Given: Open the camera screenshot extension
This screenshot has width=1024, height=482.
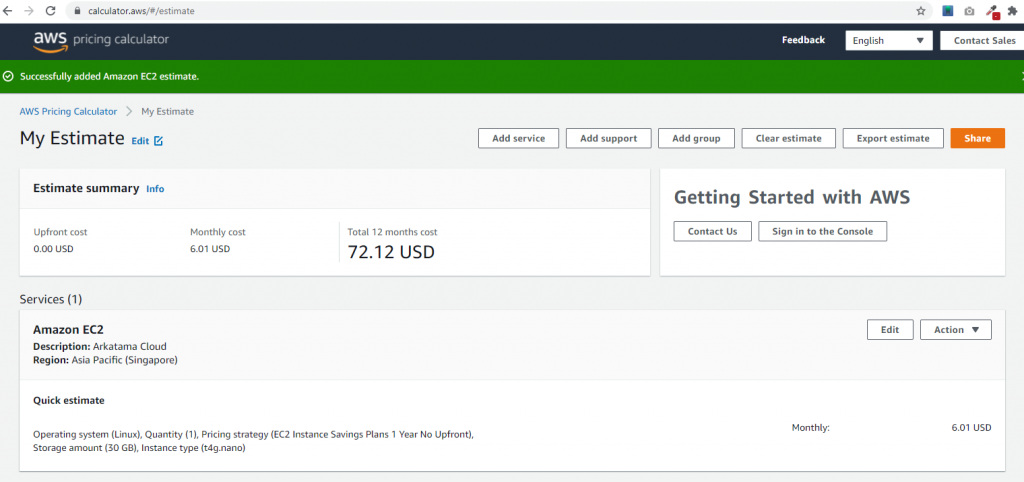Looking at the screenshot, I should click(969, 11).
